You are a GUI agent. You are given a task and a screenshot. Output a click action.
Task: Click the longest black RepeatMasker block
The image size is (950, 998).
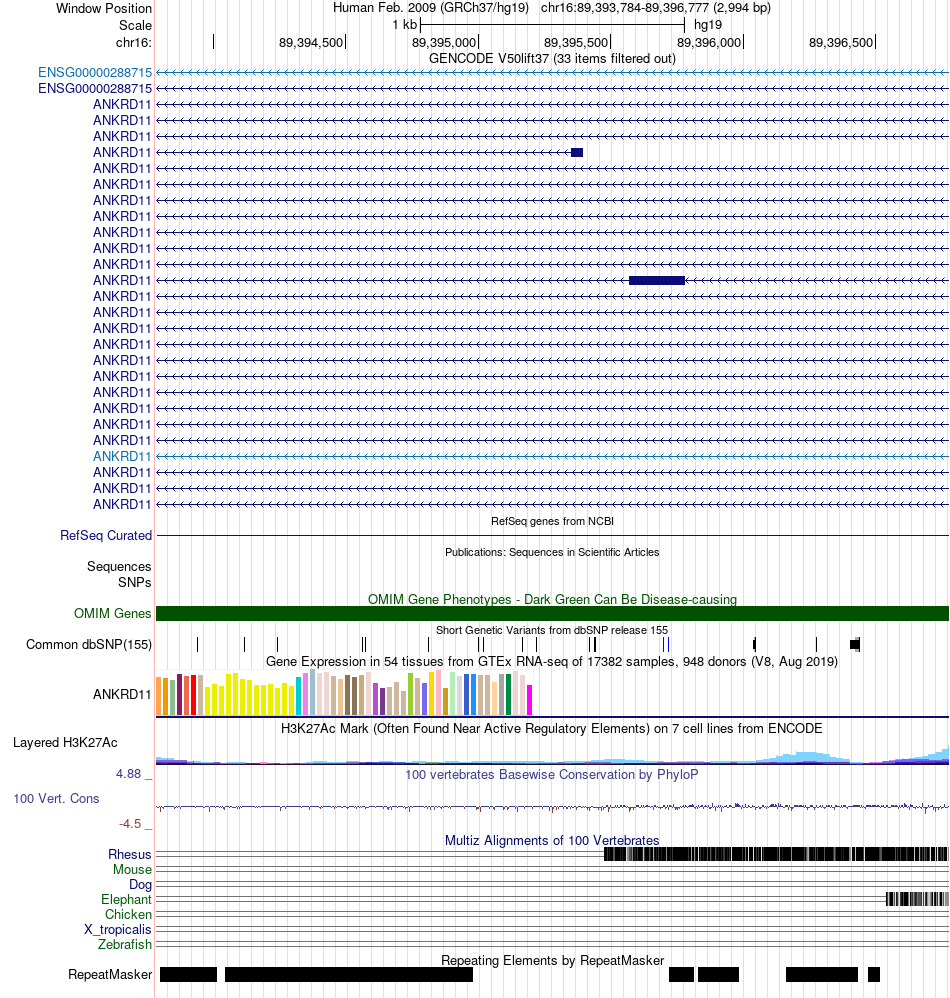[349, 974]
